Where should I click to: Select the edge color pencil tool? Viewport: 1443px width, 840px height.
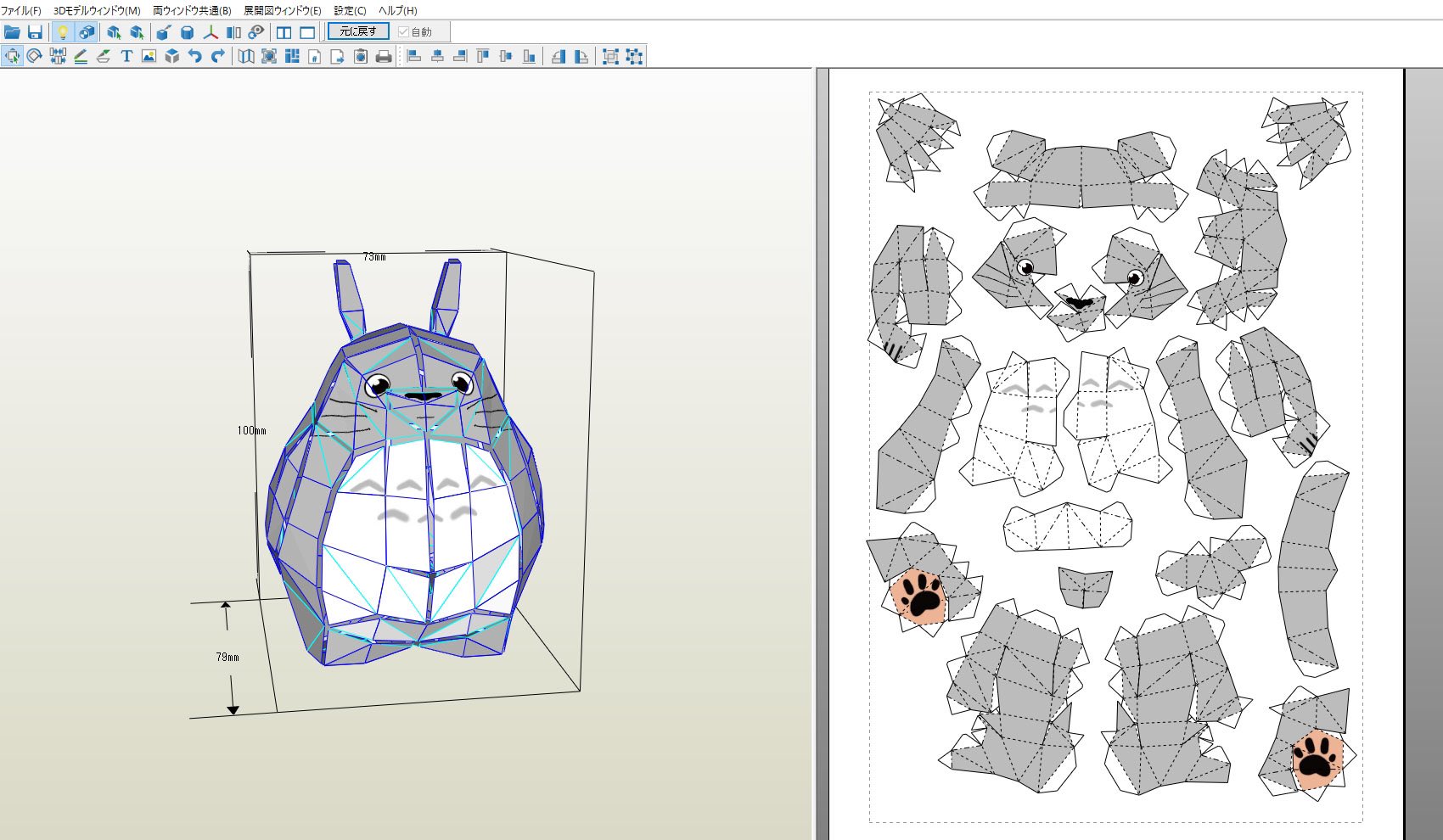[x=81, y=56]
